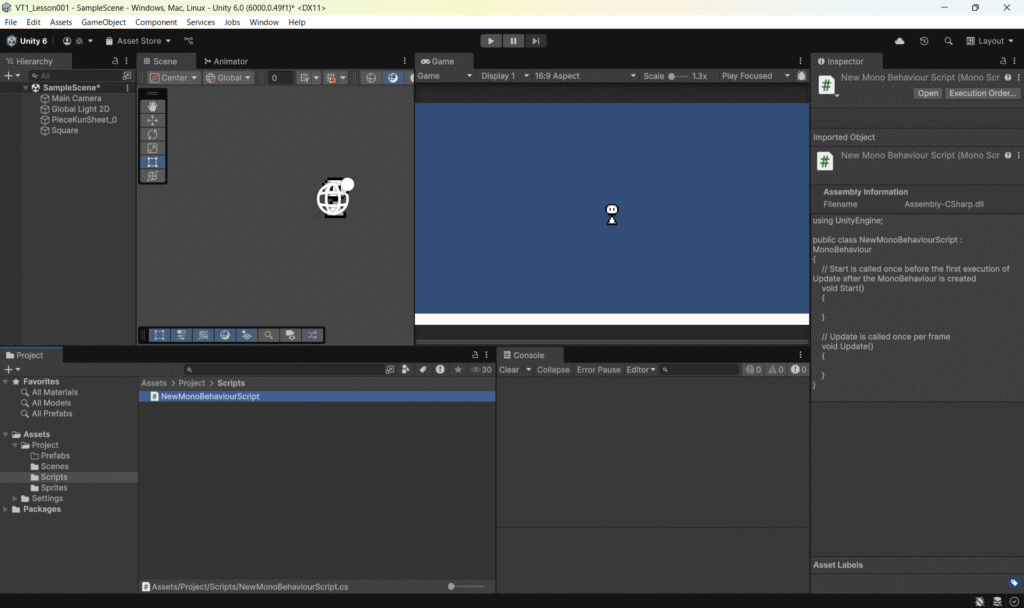Click the grid snapping icon
Screen dimensions: 1024x608
304,78
